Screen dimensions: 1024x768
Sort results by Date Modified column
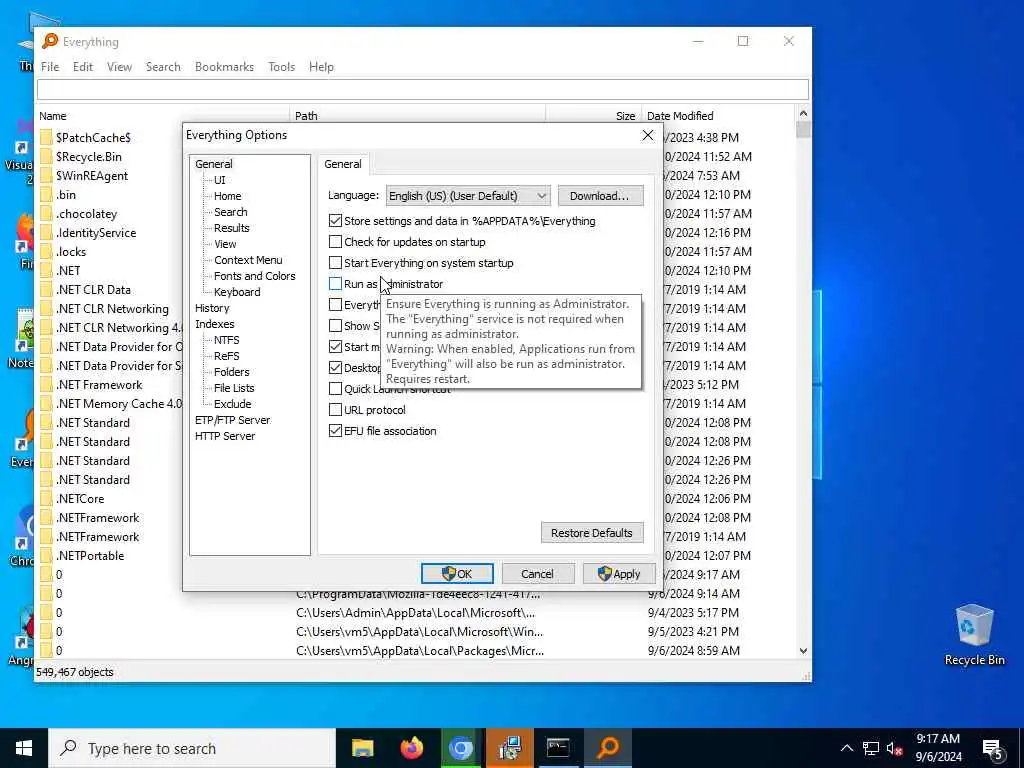tap(718, 116)
